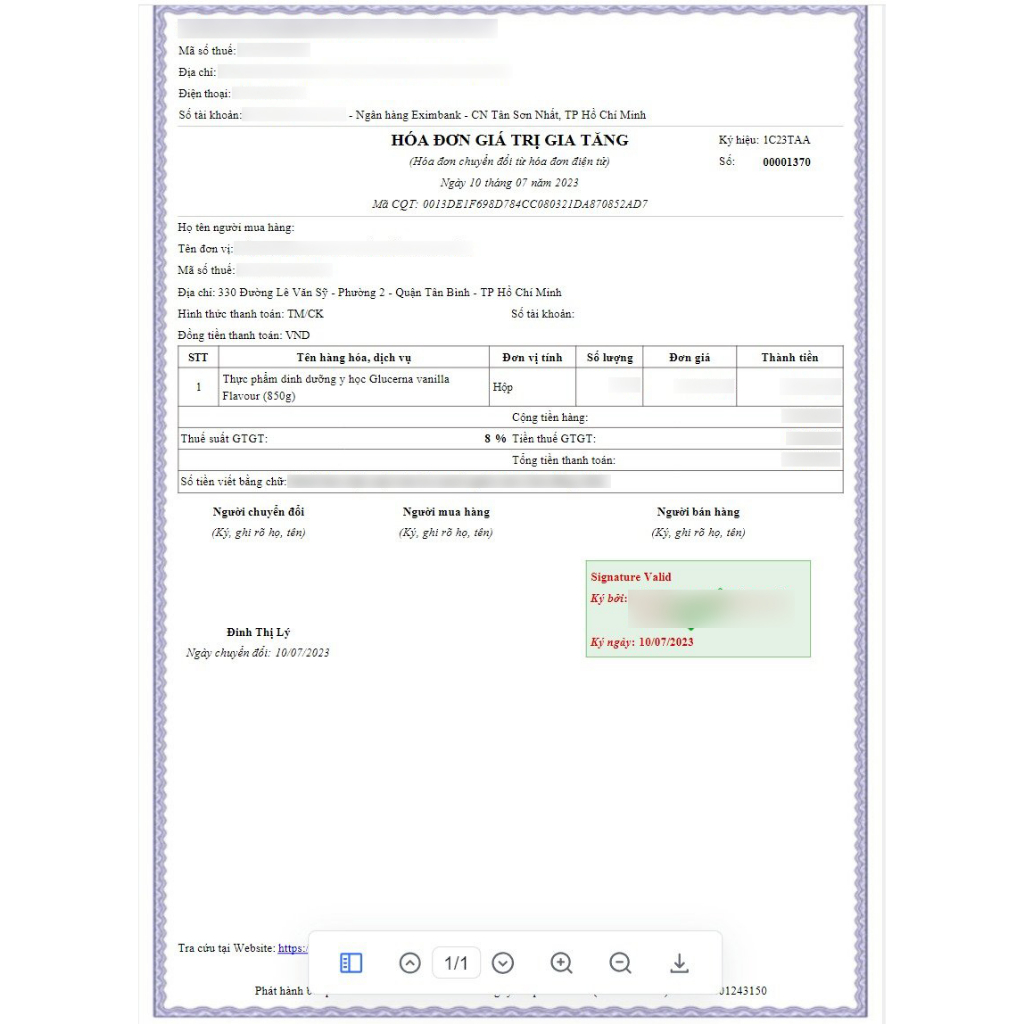Click the 1/1 page number field
Viewport: 1024px width, 1024px height.
456,963
